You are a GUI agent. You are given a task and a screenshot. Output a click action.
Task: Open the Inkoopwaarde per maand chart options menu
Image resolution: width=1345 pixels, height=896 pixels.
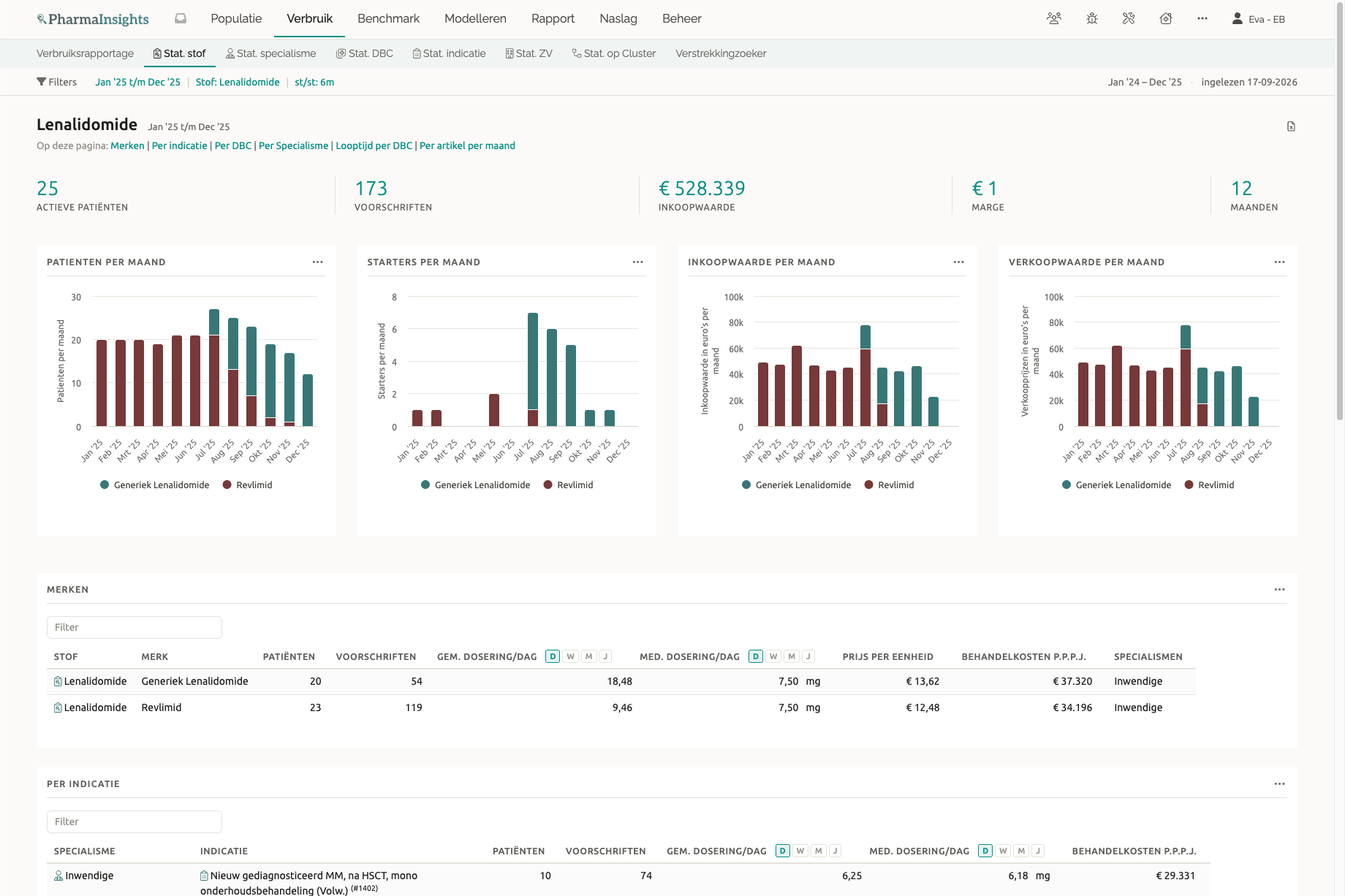pos(959,262)
